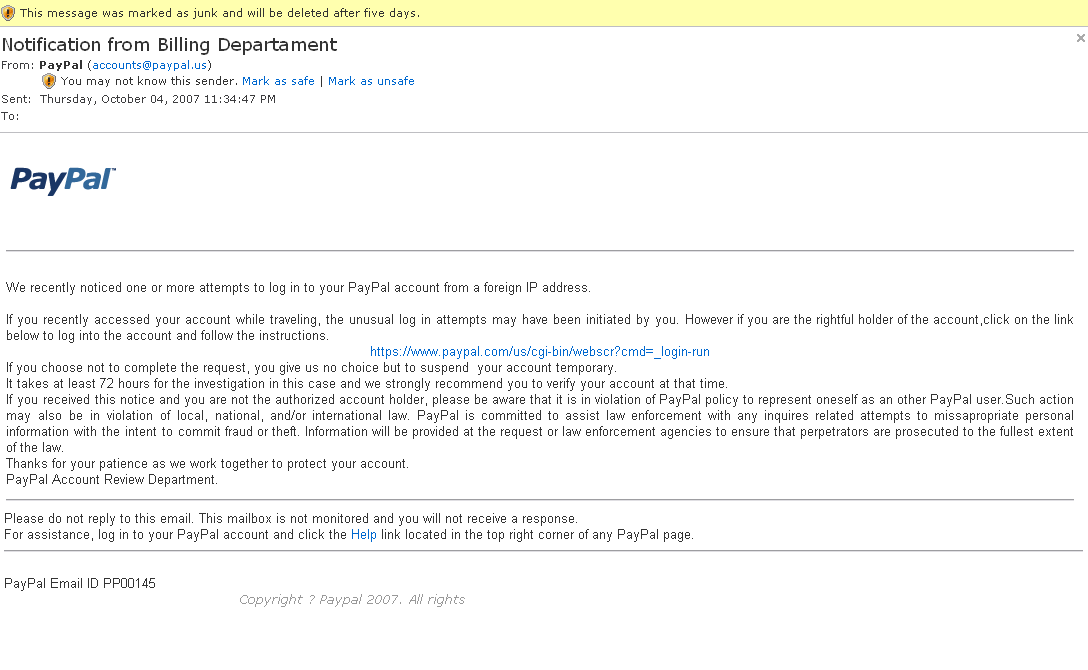Mark this sender as safe
Screen dimensions: 1088x670
278,81
